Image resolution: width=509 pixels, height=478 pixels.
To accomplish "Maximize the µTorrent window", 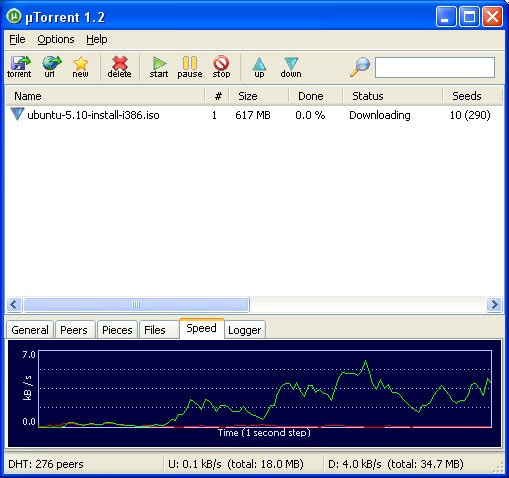I will (469, 17).
